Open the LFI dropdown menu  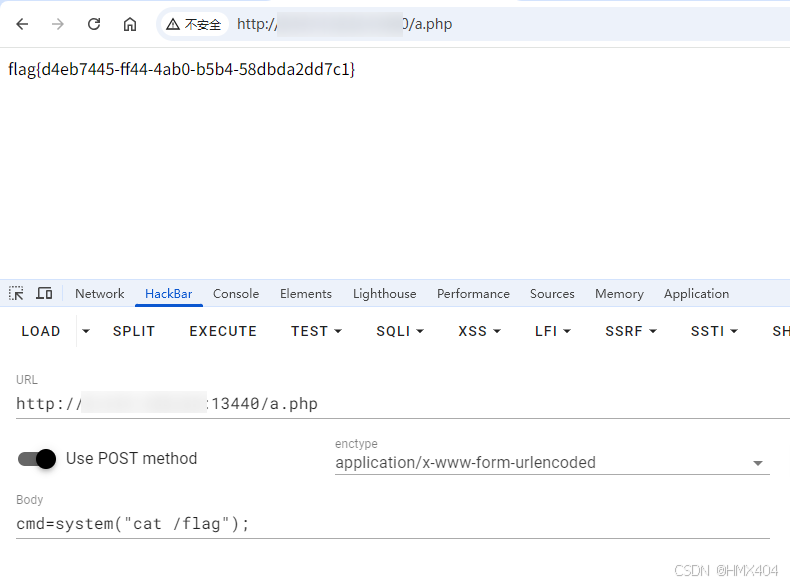(x=553, y=331)
